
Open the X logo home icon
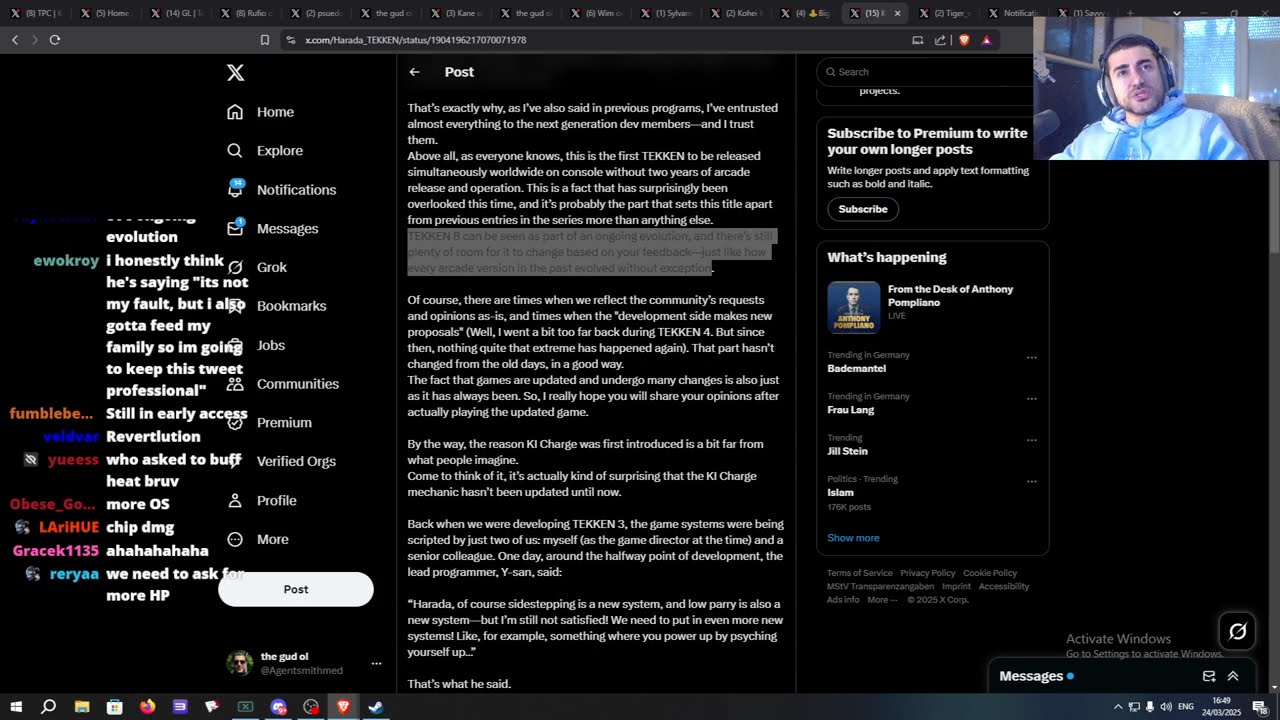pyautogui.click(x=235, y=72)
